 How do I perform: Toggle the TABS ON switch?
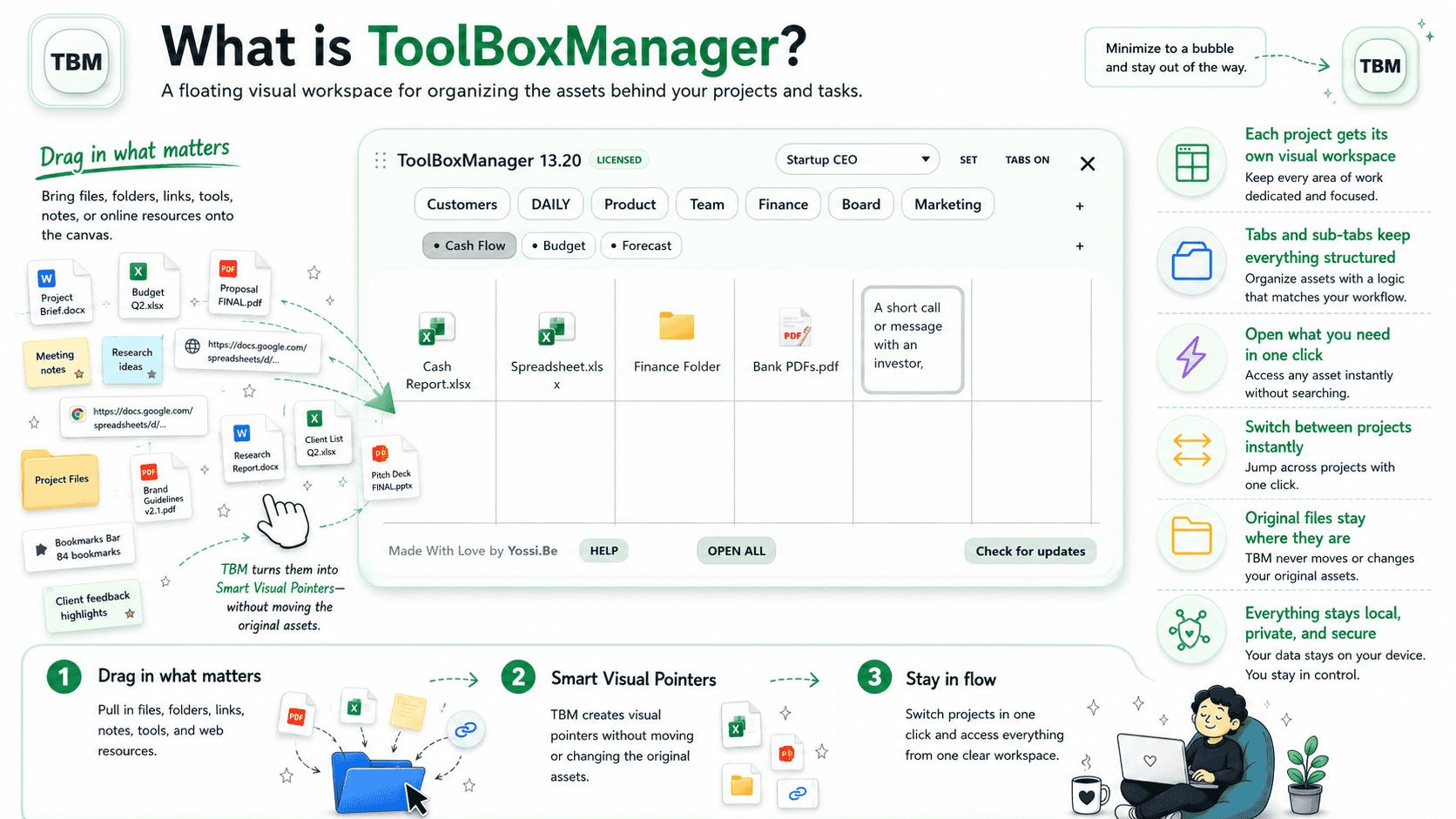pyautogui.click(x=1027, y=160)
